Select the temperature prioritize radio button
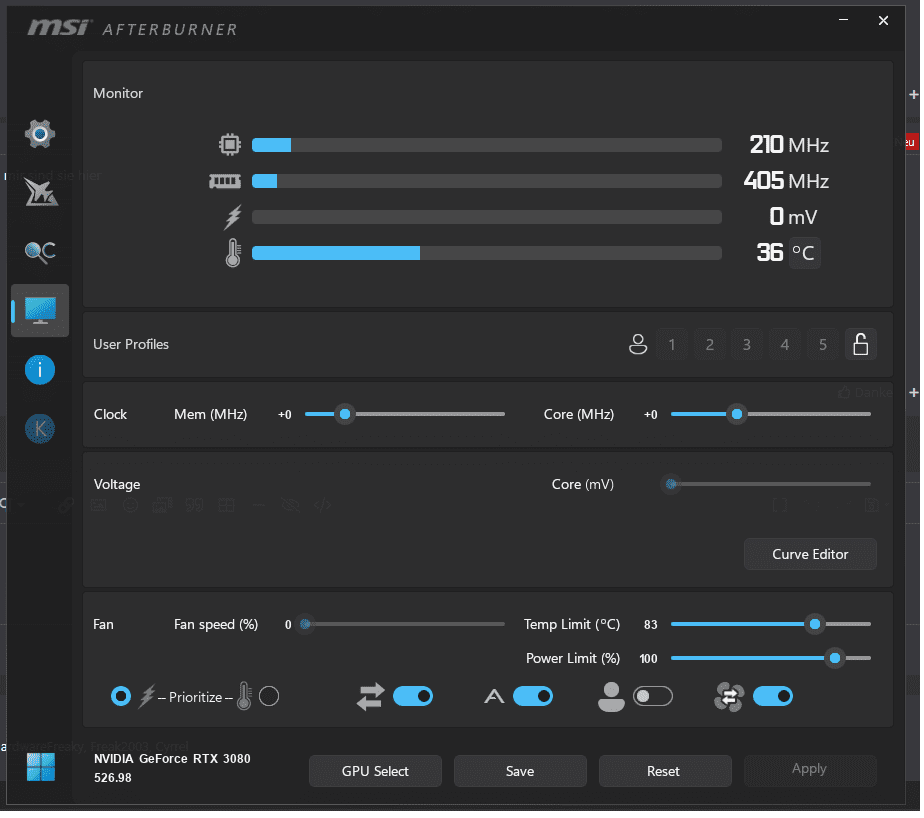This screenshot has width=924, height=818. tap(269, 698)
